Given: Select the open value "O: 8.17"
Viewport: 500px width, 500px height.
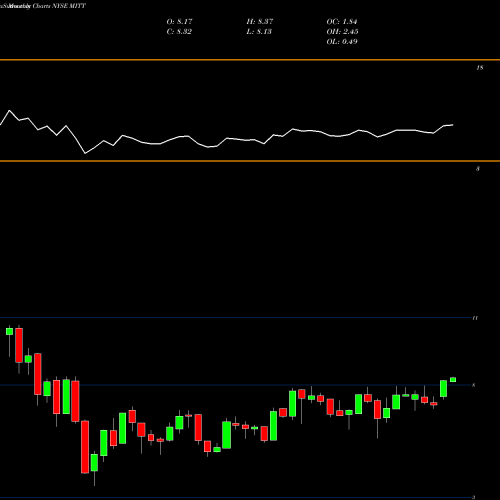Looking at the screenshot, I should (179, 22).
